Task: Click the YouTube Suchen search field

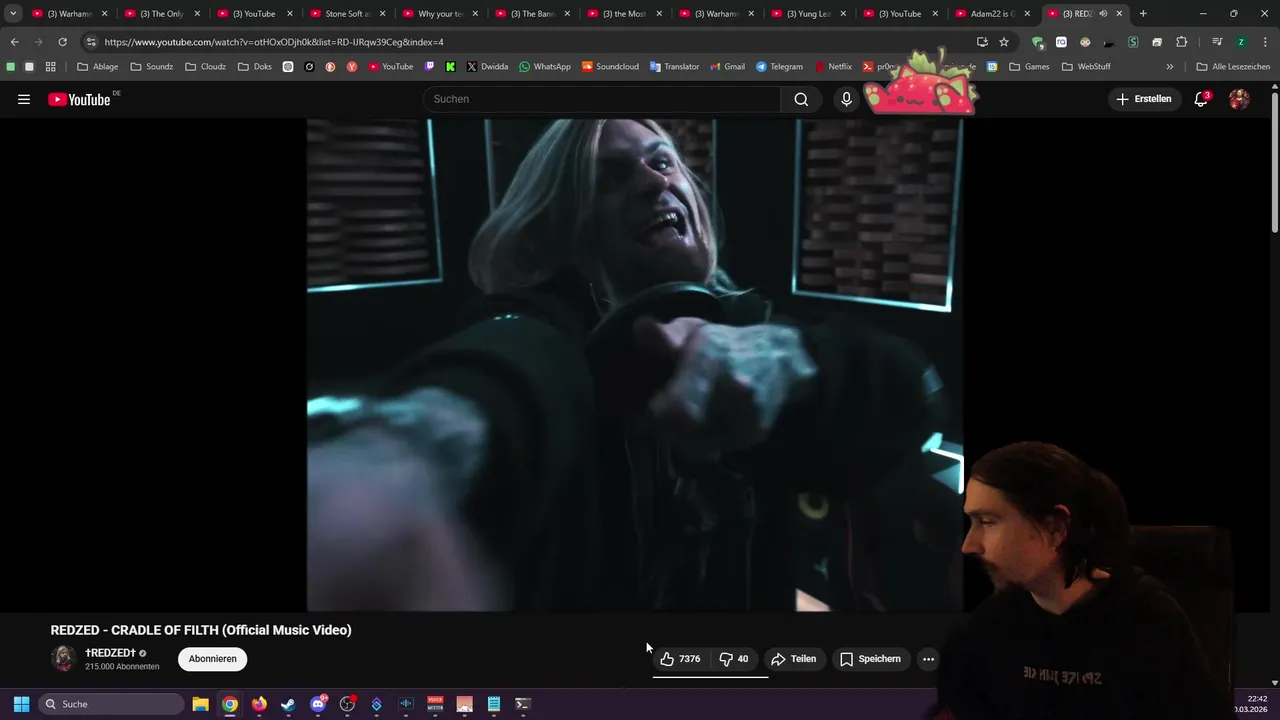Action: 602,99
